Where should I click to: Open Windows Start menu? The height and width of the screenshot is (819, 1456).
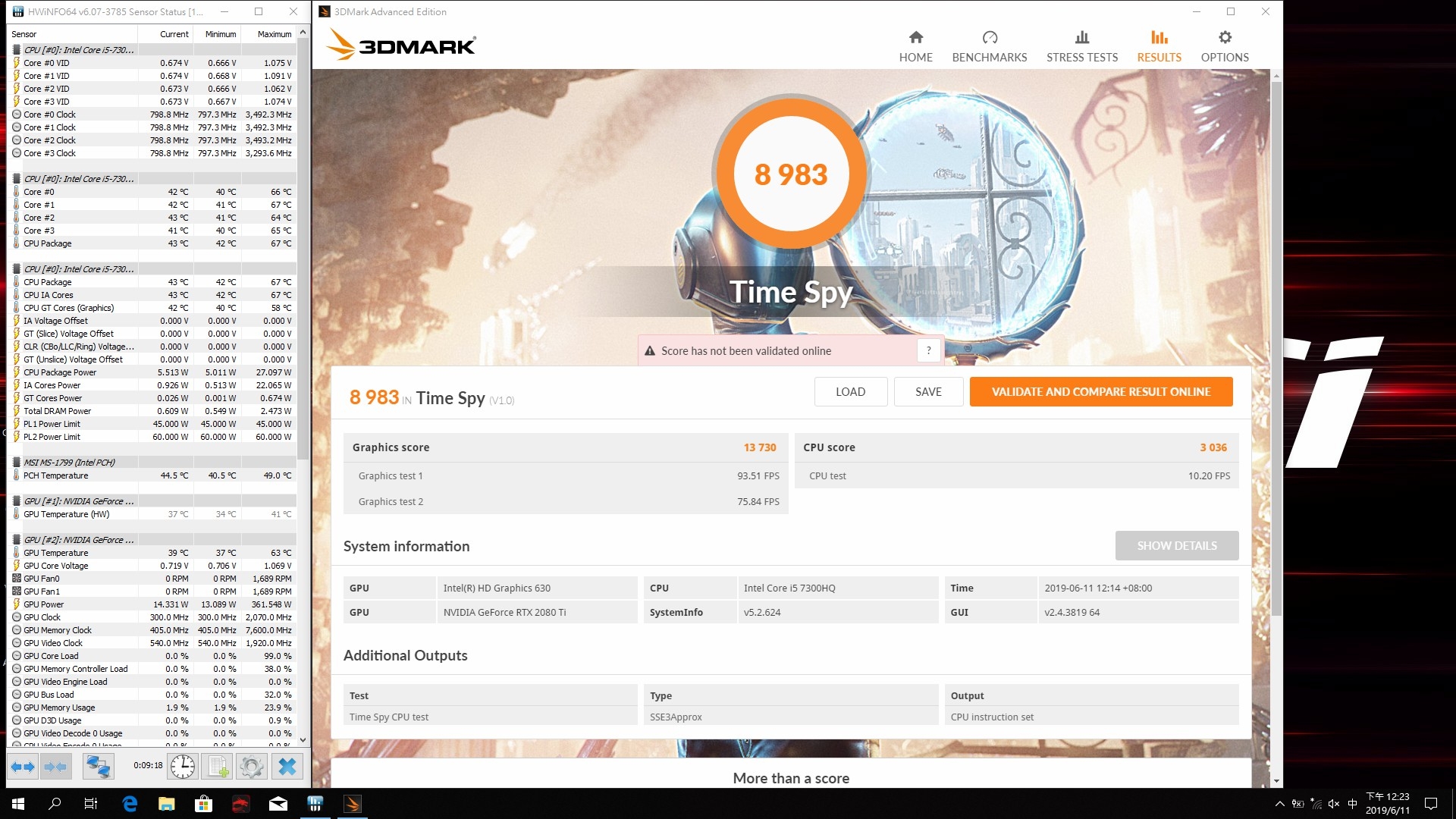[18, 804]
